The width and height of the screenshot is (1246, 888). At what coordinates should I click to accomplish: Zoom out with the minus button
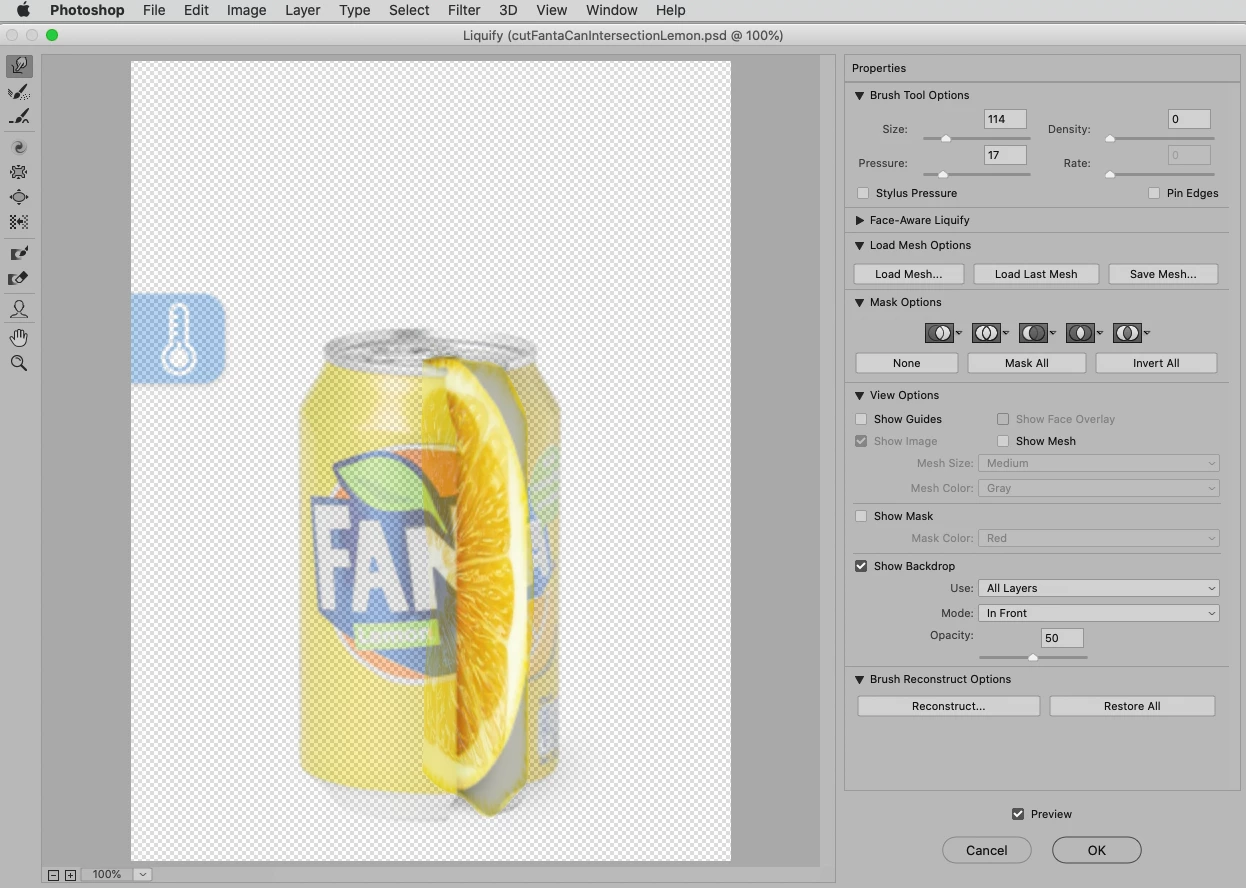54,875
